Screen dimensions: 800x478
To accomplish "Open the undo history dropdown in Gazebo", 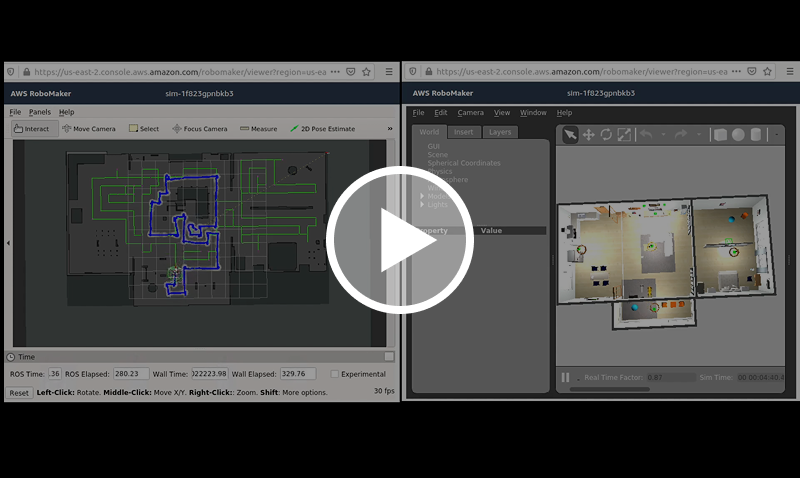I will [663, 135].
